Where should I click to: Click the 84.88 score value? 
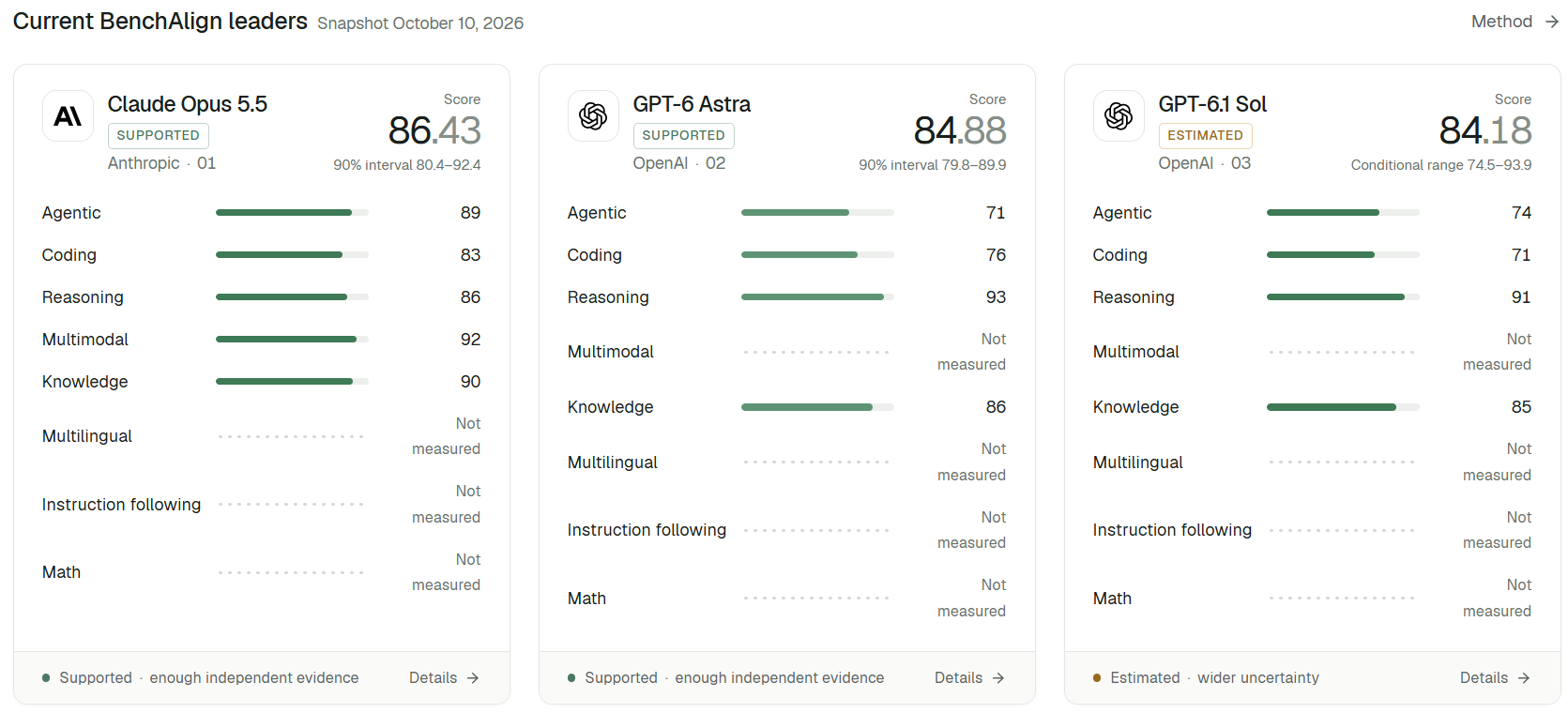click(960, 130)
